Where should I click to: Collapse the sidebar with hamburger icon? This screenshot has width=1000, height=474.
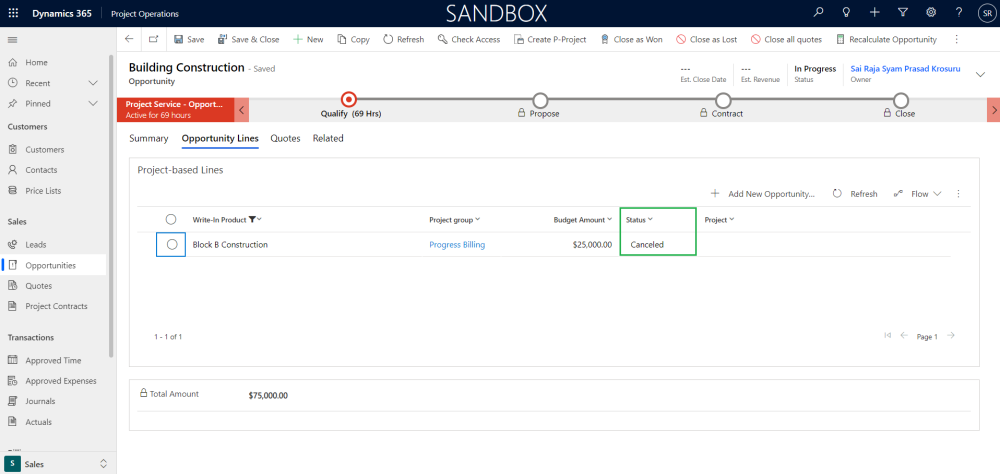click(x=12, y=40)
